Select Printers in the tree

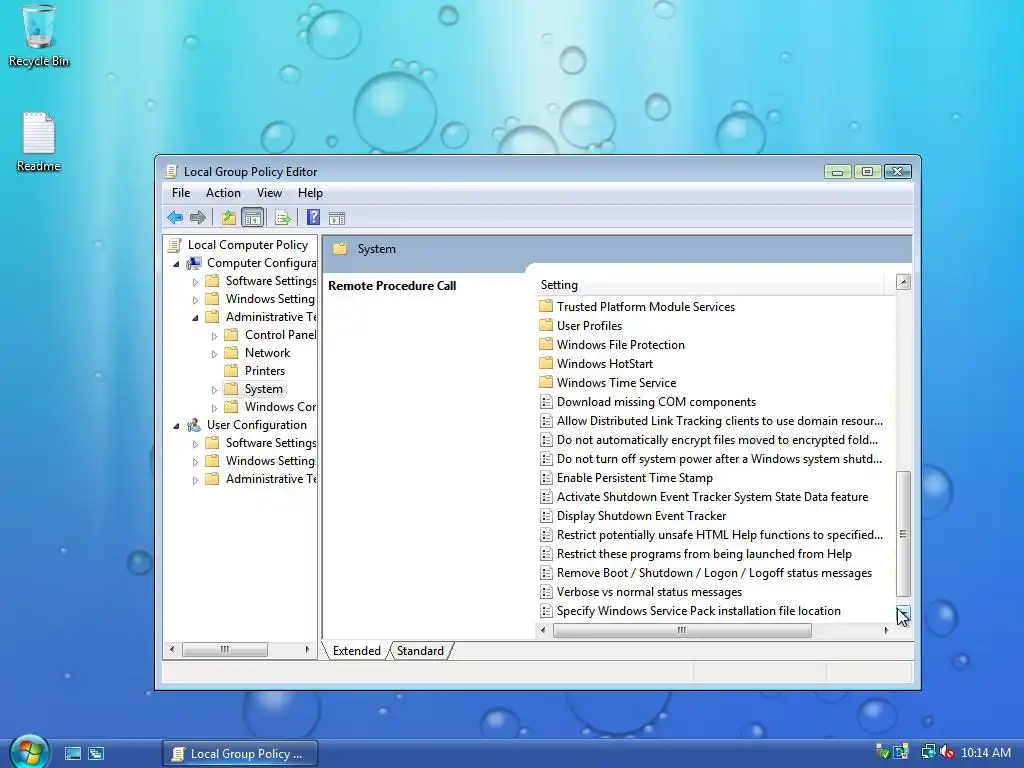[x=264, y=370]
